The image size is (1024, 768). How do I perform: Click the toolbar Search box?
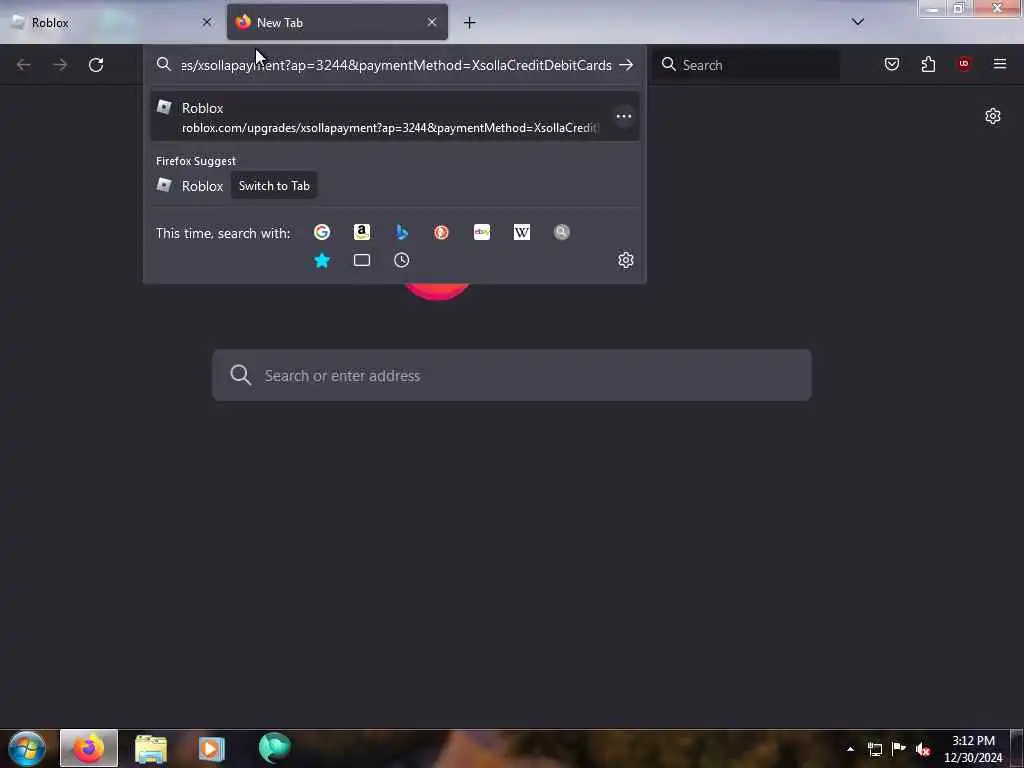pos(746,65)
